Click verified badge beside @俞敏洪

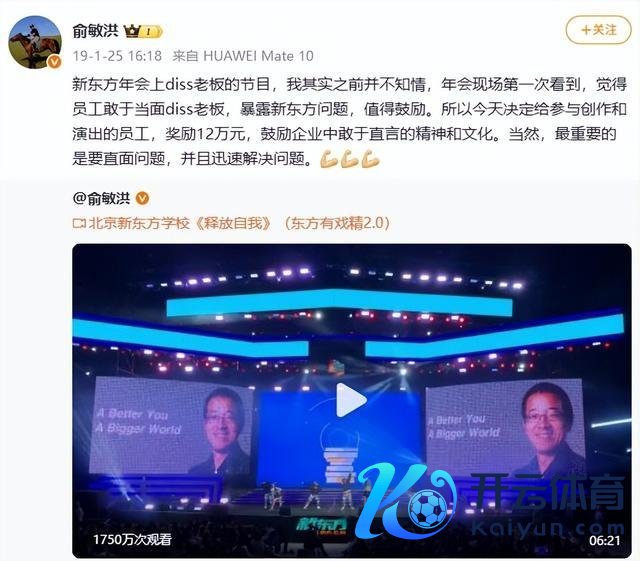142,198
